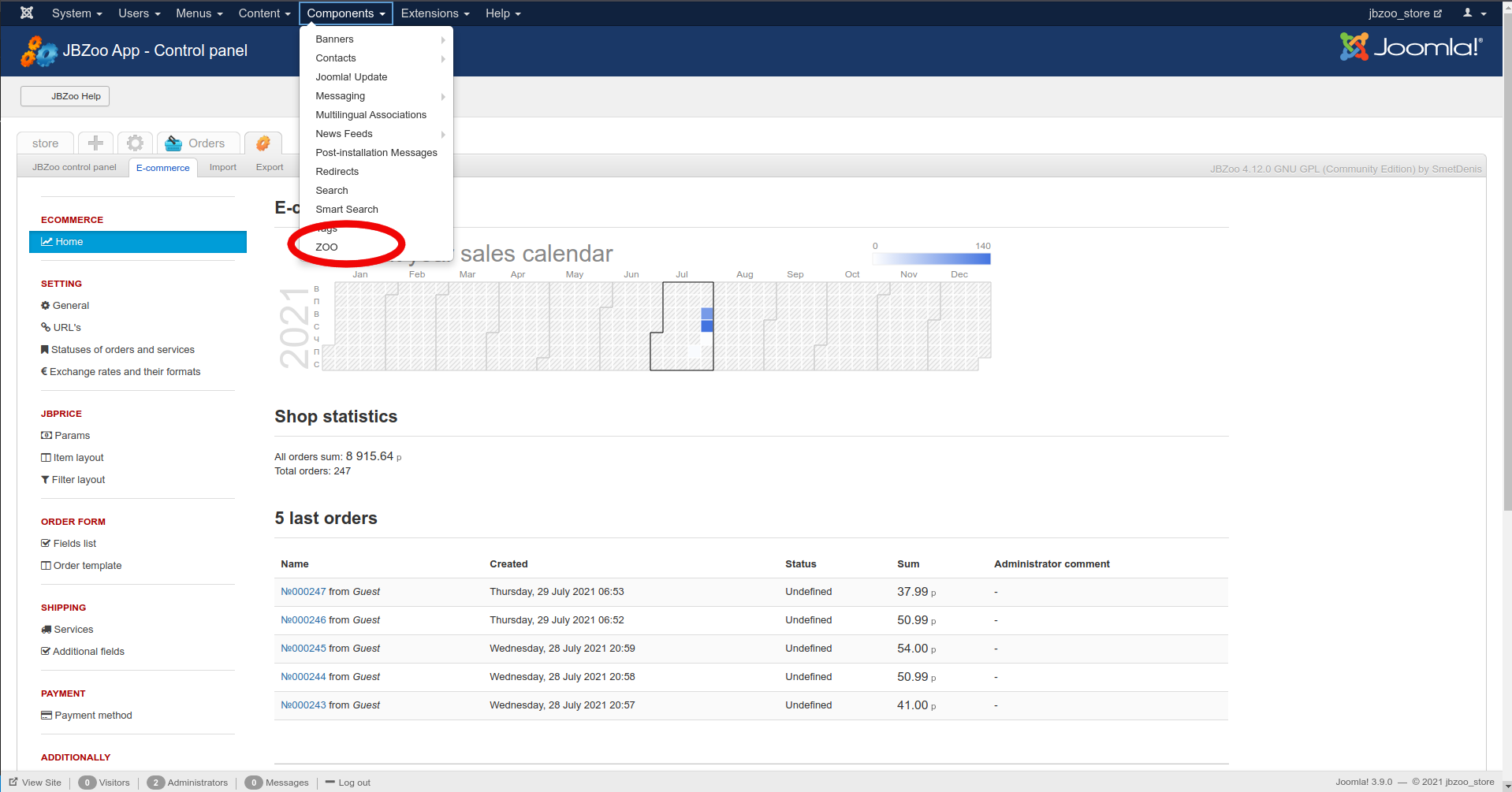The image size is (1512, 792).
Task: Open order №000244
Action: click(303, 677)
